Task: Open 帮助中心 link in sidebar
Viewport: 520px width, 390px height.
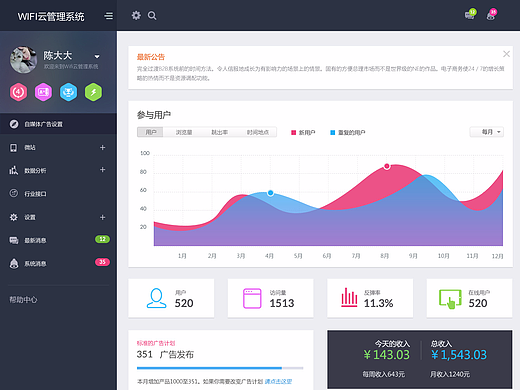Action: click(23, 300)
